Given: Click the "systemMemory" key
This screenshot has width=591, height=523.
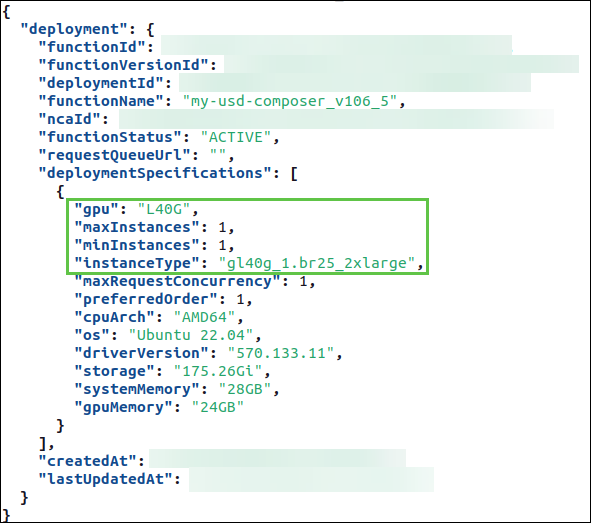Looking at the screenshot, I should tap(137, 389).
